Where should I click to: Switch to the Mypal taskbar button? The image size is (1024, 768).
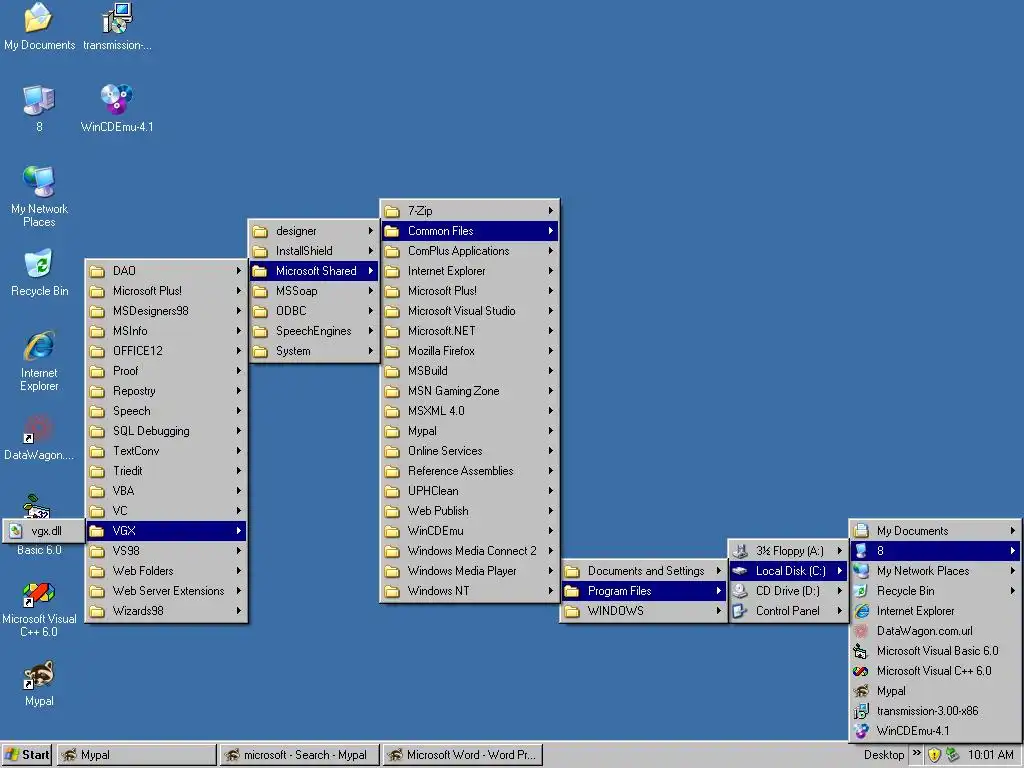click(x=136, y=755)
